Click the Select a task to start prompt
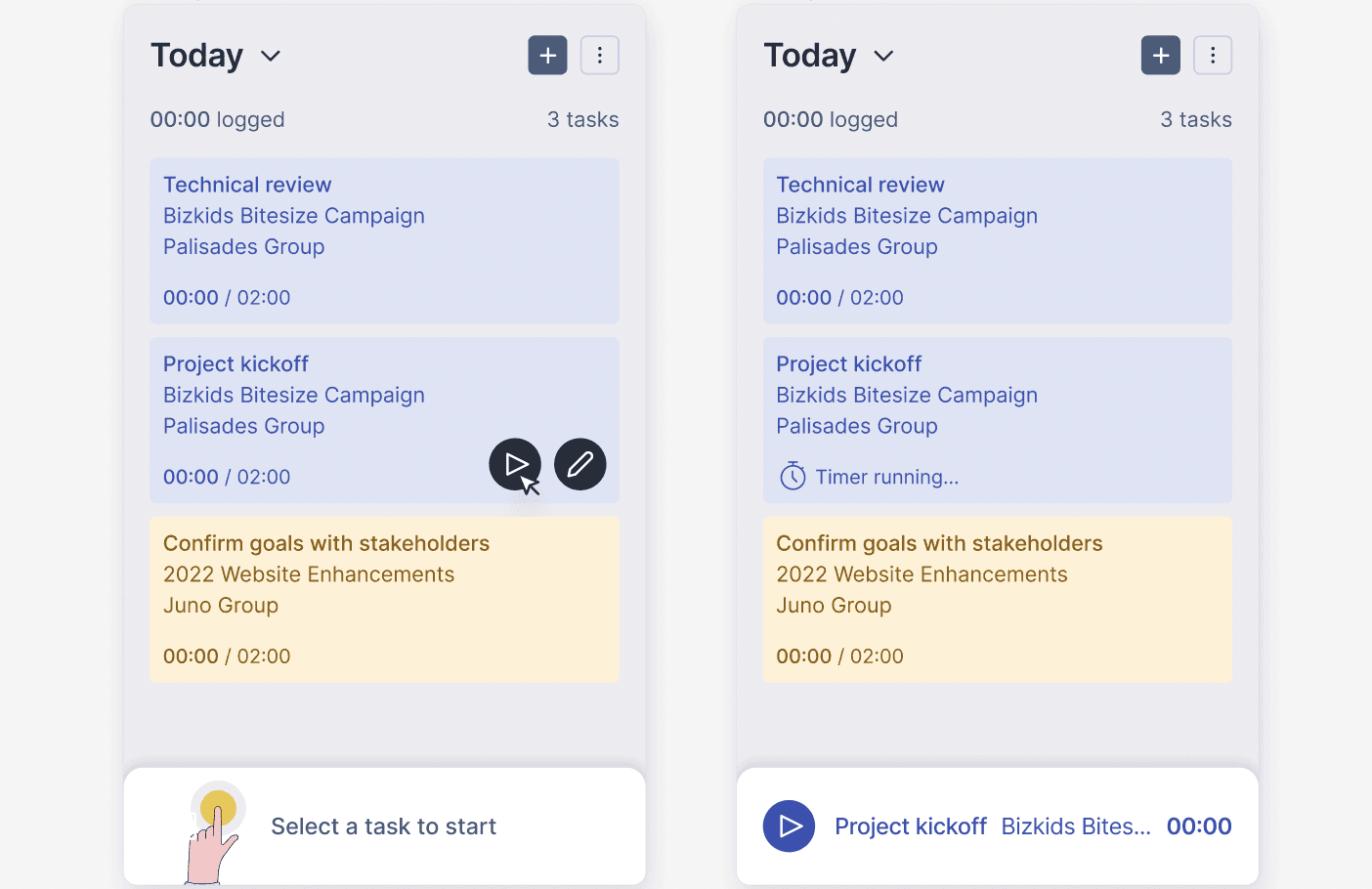This screenshot has height=889, width=1372. pyautogui.click(x=383, y=826)
